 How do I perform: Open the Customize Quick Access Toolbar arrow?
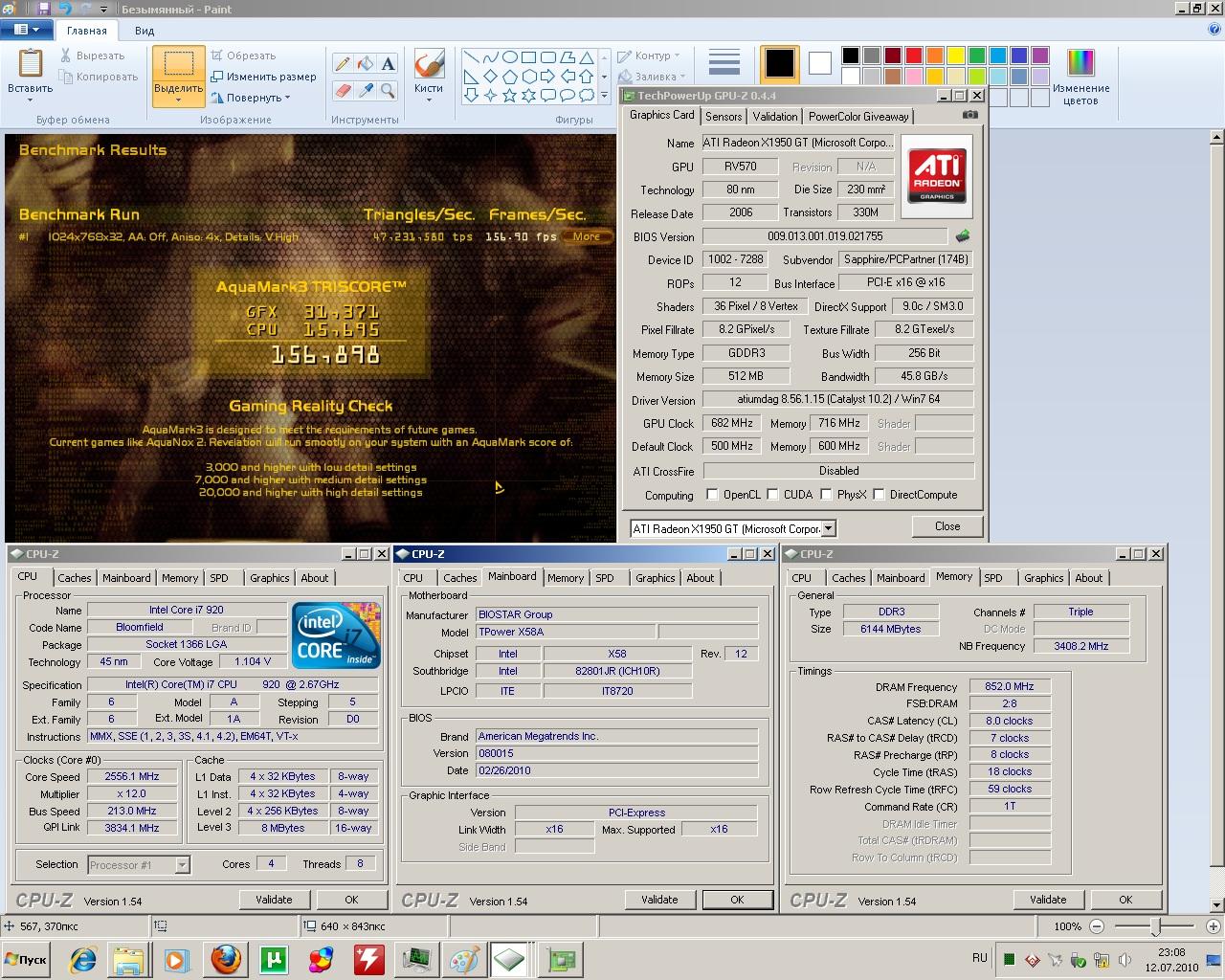104,9
